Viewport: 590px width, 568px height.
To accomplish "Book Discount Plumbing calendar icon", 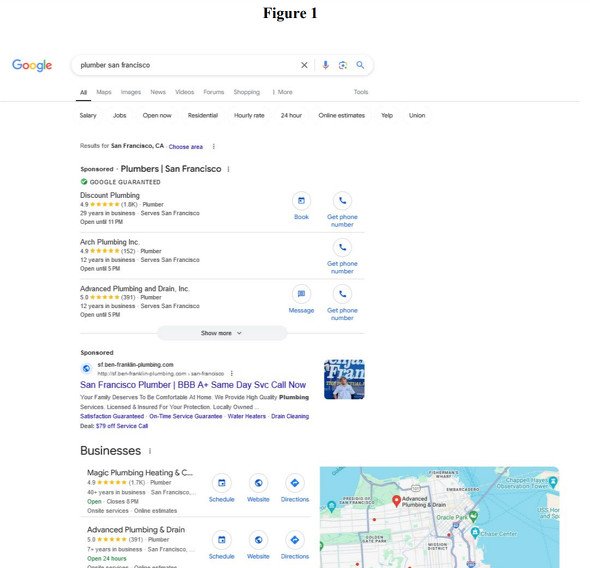I will click(x=301, y=201).
